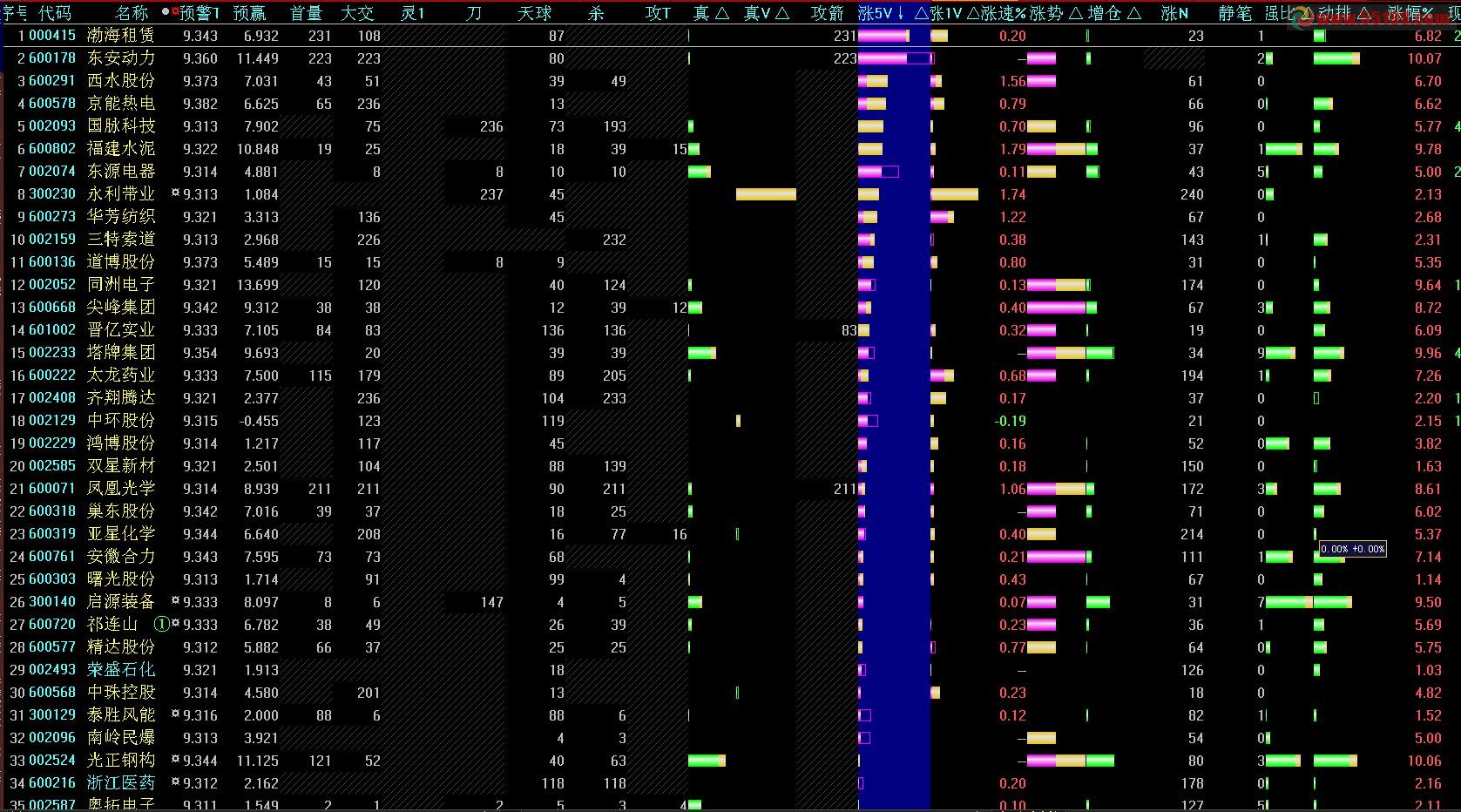Select the stock name 凤凰光学
The width and height of the screenshot is (1461, 812).
121,489
